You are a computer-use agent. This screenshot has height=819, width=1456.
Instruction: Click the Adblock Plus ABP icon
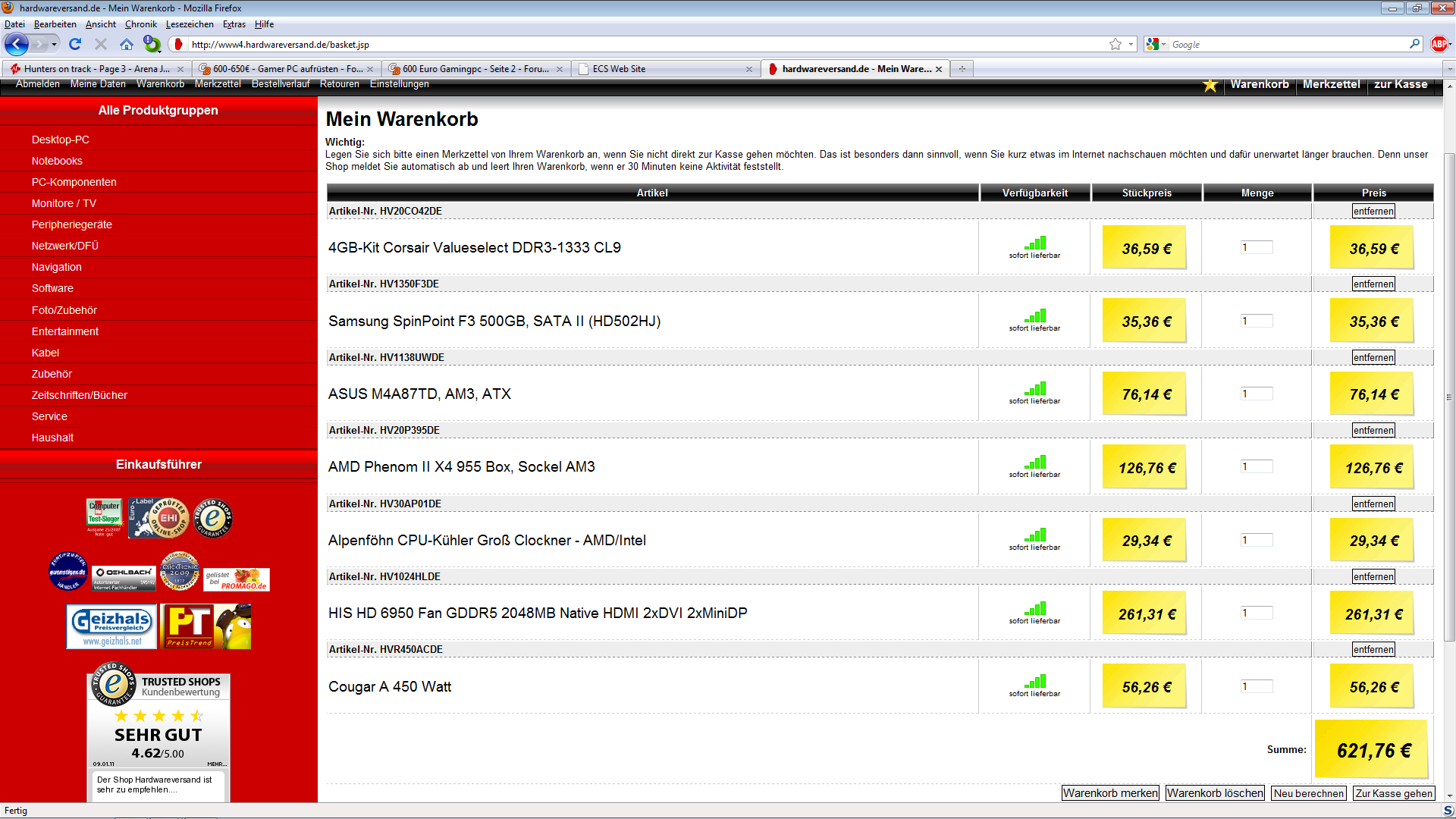(x=1439, y=44)
